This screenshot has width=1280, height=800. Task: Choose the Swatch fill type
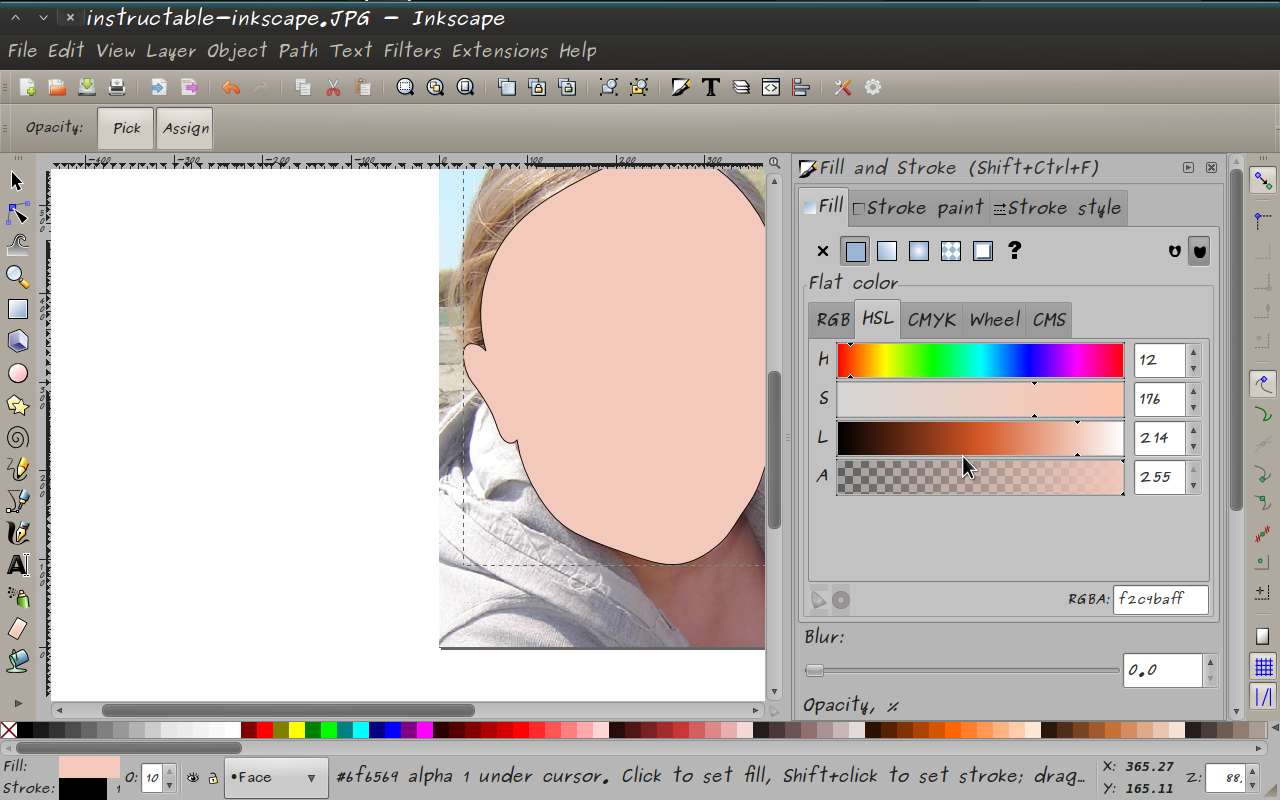pyautogui.click(x=983, y=251)
